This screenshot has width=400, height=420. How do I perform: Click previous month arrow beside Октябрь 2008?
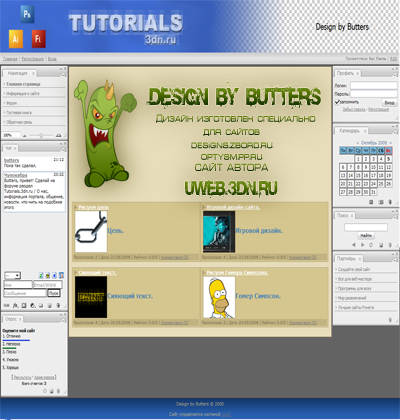(358, 143)
